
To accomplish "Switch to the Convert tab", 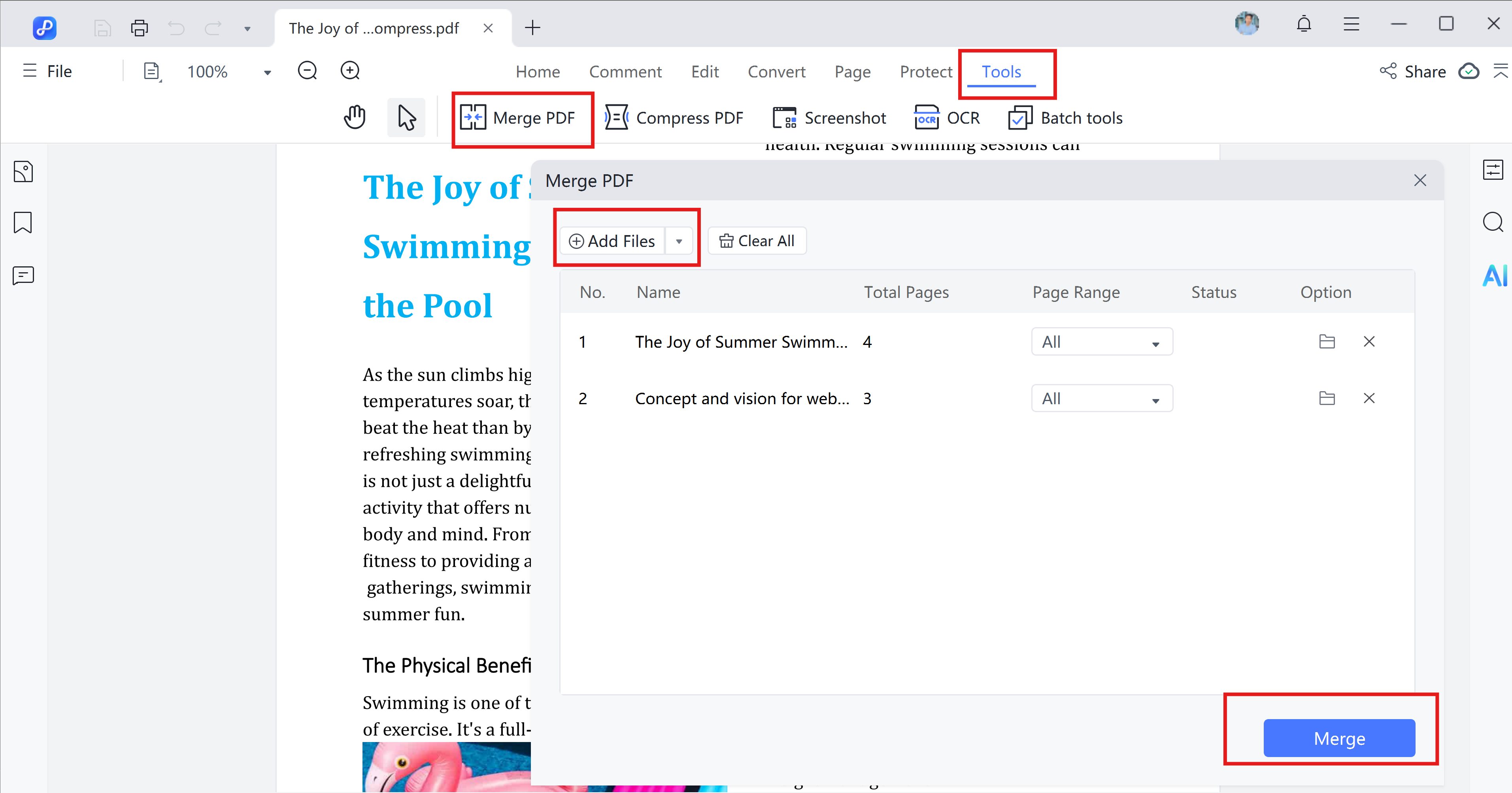I will coord(776,72).
